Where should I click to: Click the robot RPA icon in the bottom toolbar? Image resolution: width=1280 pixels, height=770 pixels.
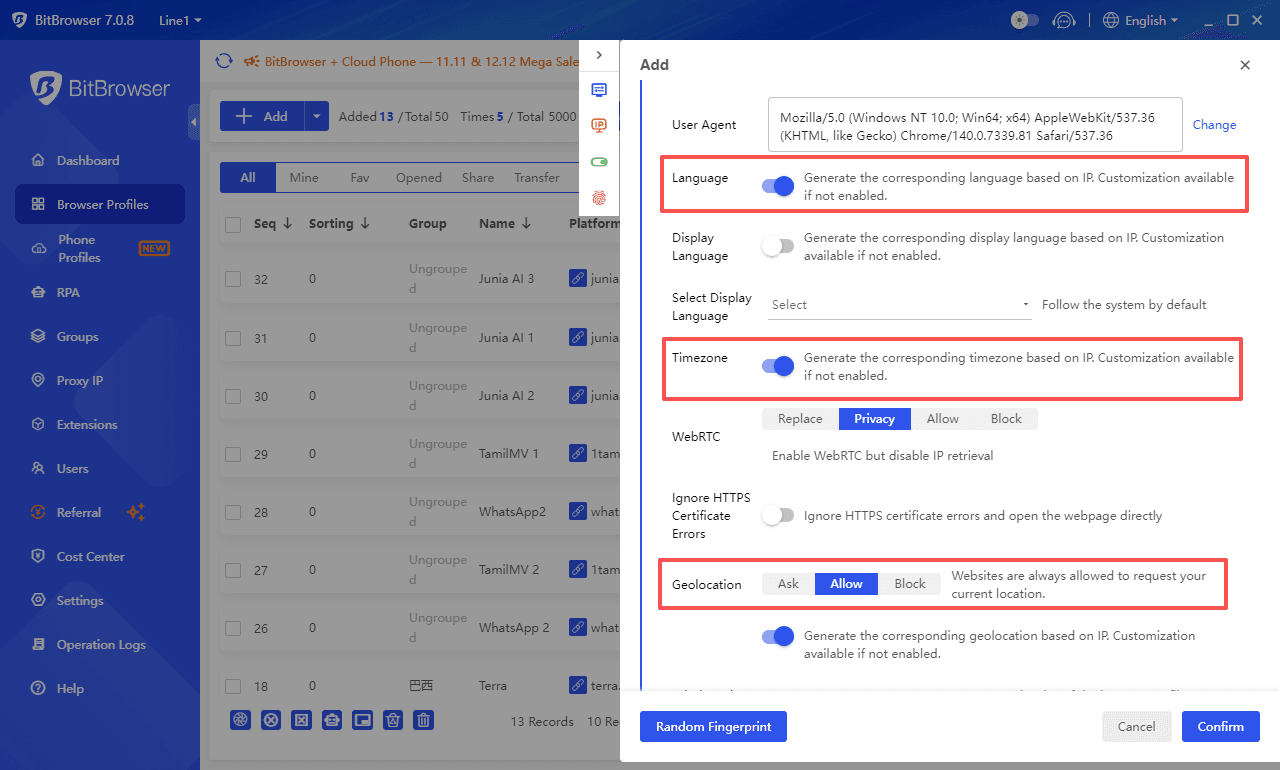click(332, 720)
